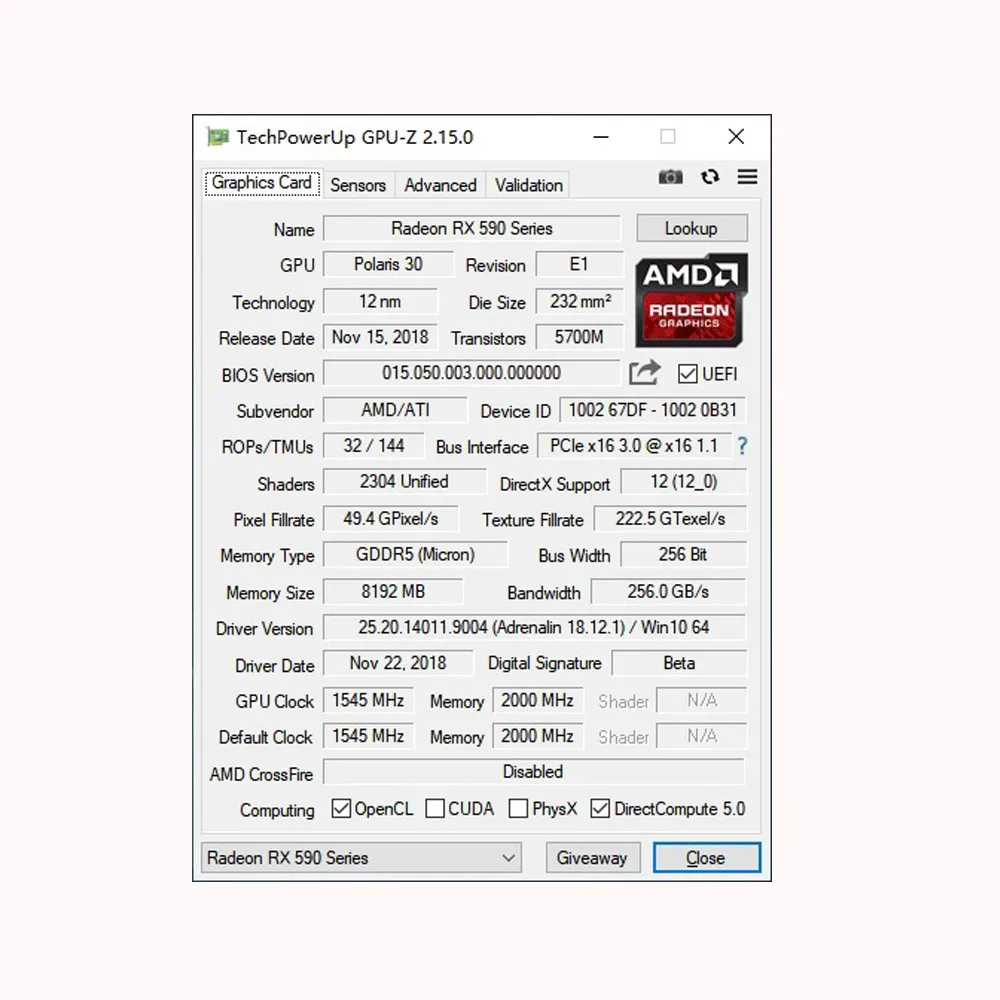Click the Giveaway button
The image size is (1000, 1000).
[592, 858]
